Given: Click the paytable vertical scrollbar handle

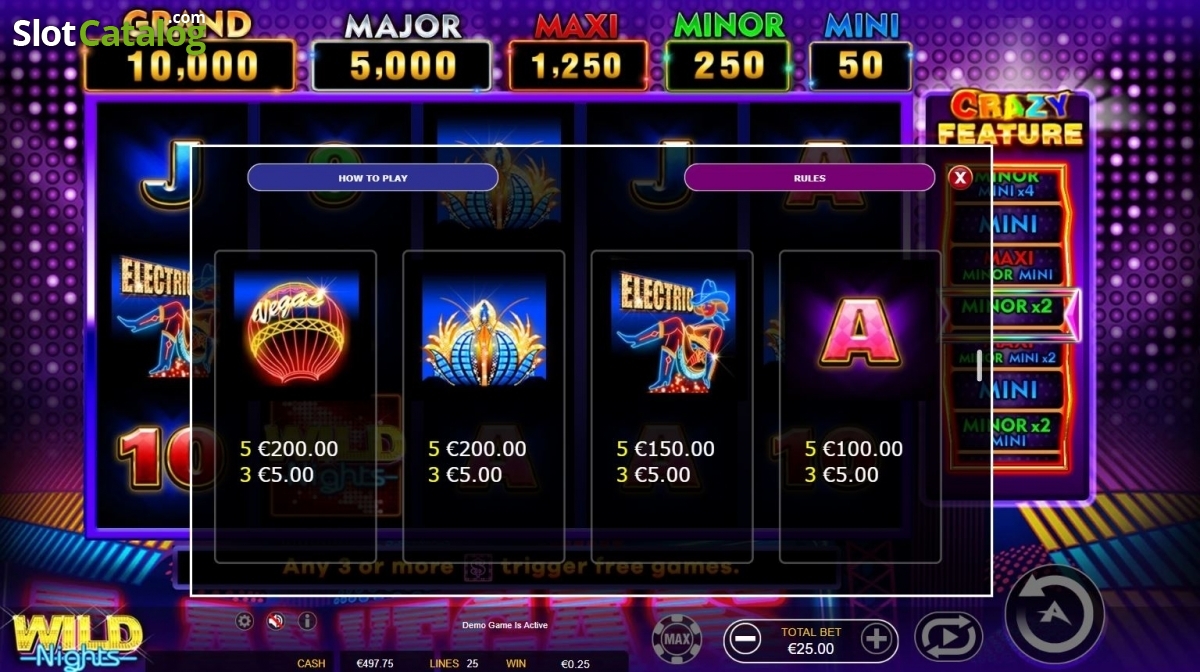Looking at the screenshot, I should pos(979,367).
